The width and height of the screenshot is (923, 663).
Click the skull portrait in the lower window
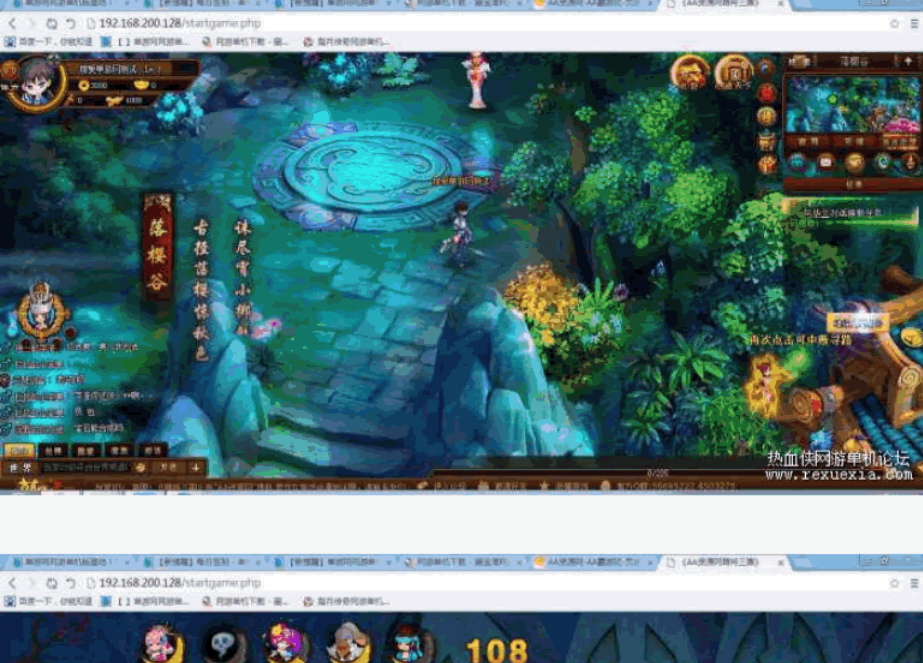pyautogui.click(x=223, y=644)
